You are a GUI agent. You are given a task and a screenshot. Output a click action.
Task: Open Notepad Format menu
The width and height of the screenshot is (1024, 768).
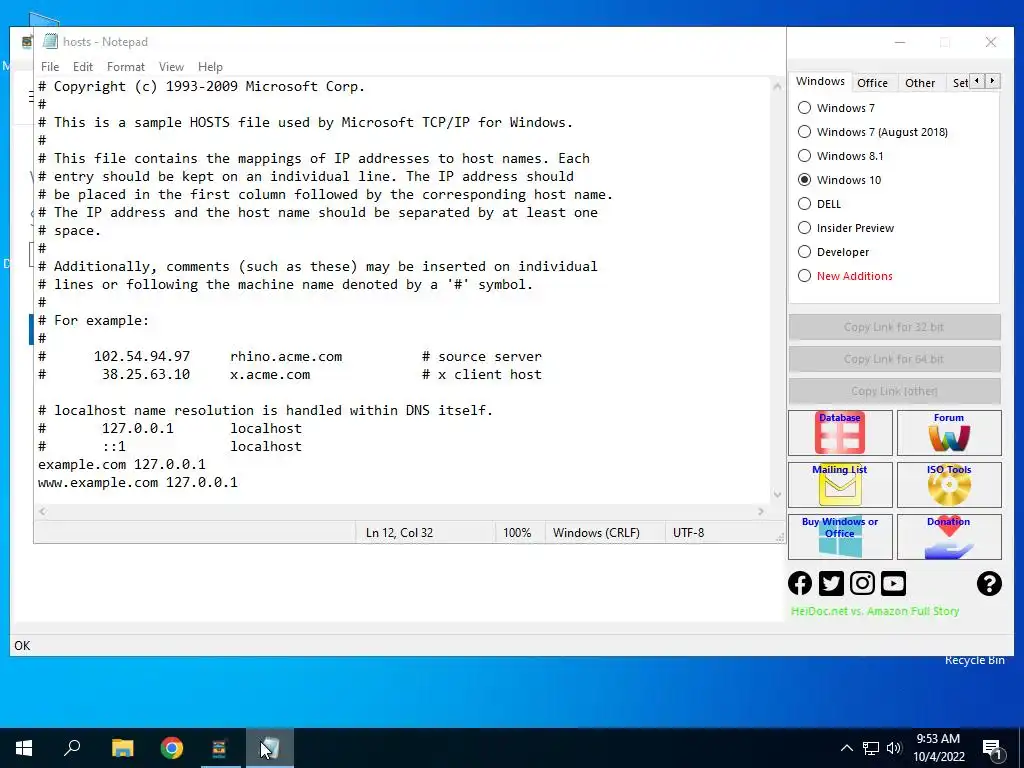pos(125,67)
